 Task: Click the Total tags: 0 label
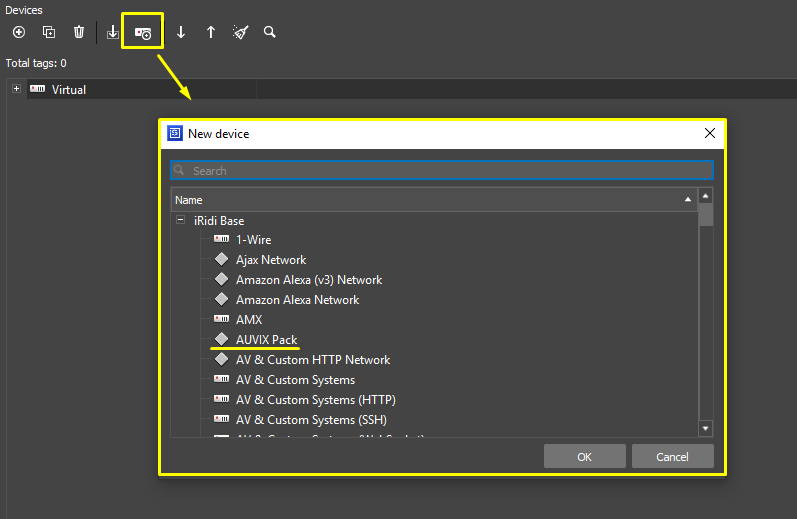coord(36,63)
